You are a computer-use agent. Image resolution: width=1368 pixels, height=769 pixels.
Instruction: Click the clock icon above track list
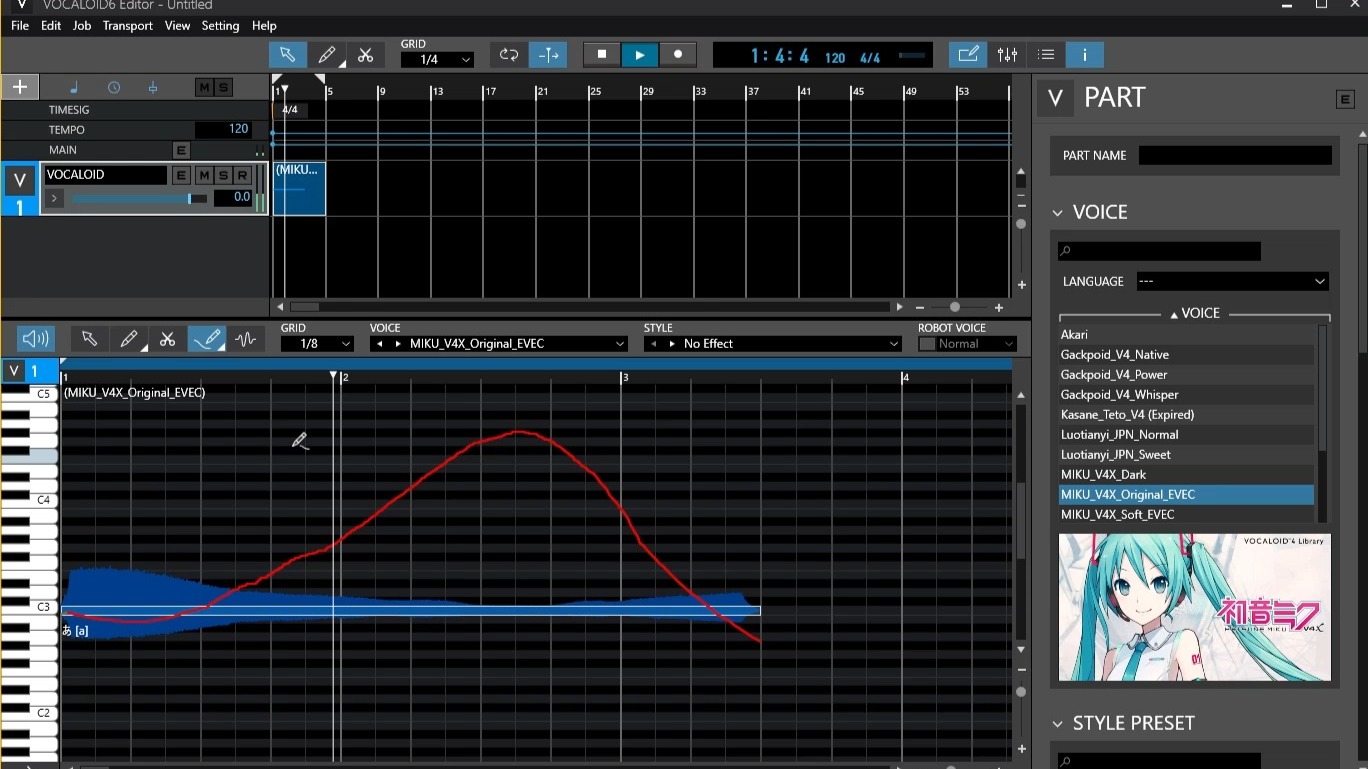(114, 88)
